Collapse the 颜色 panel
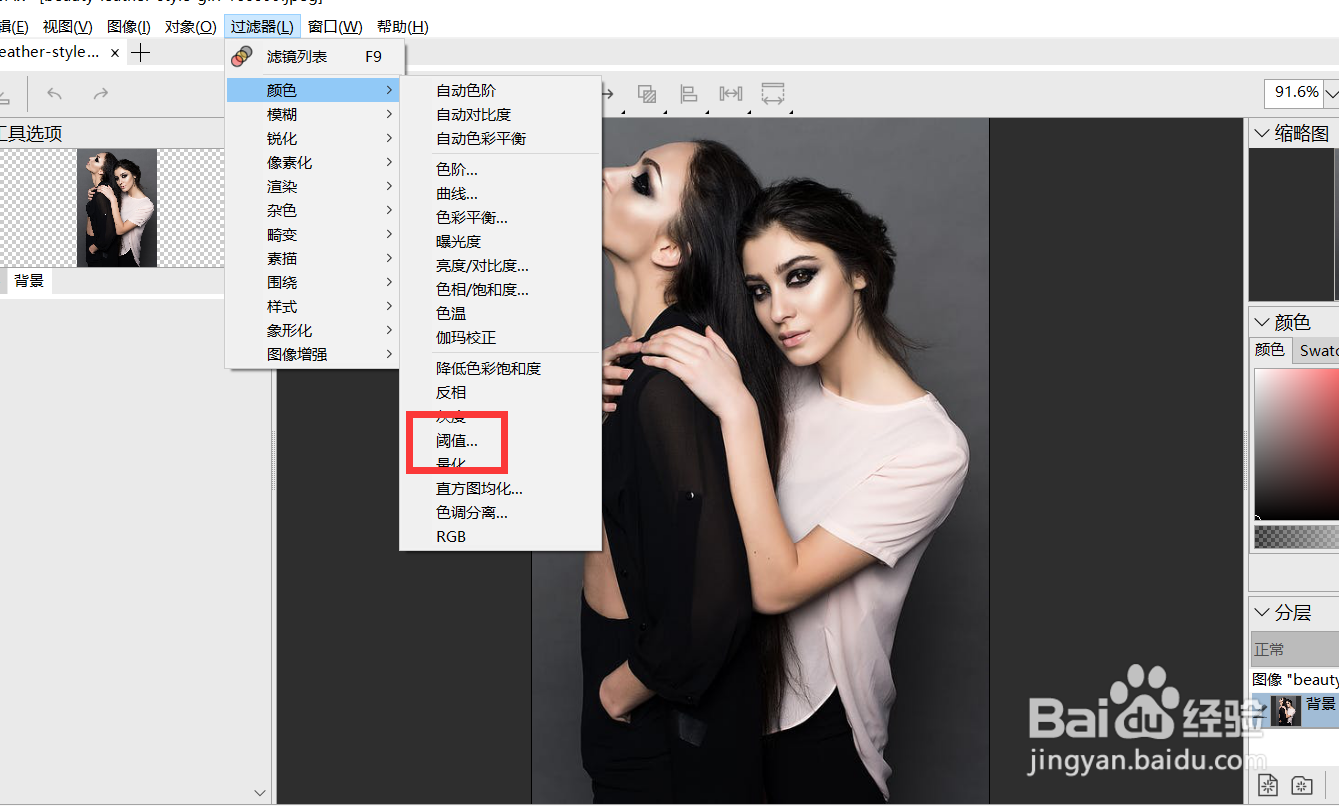 pyautogui.click(x=1261, y=322)
